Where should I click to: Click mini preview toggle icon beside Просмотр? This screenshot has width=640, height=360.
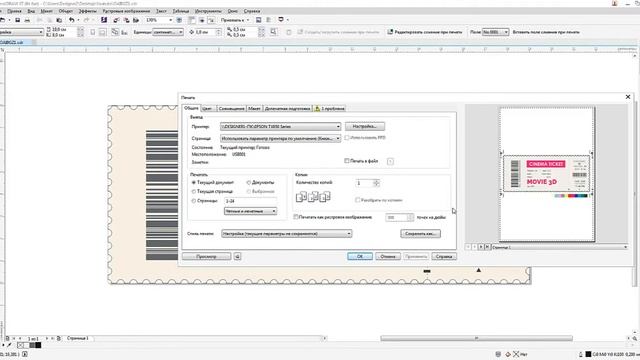pyautogui.click(x=237, y=256)
